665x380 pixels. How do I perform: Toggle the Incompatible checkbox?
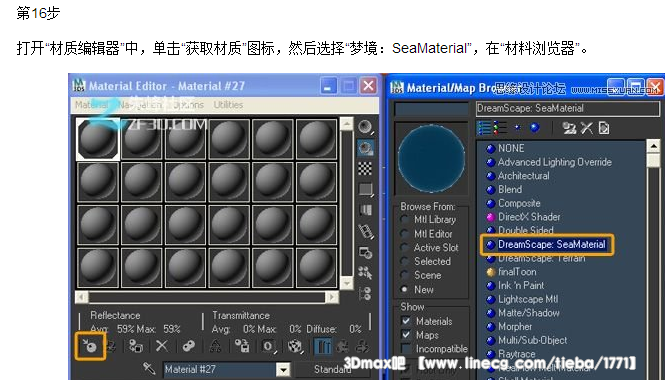click(406, 349)
